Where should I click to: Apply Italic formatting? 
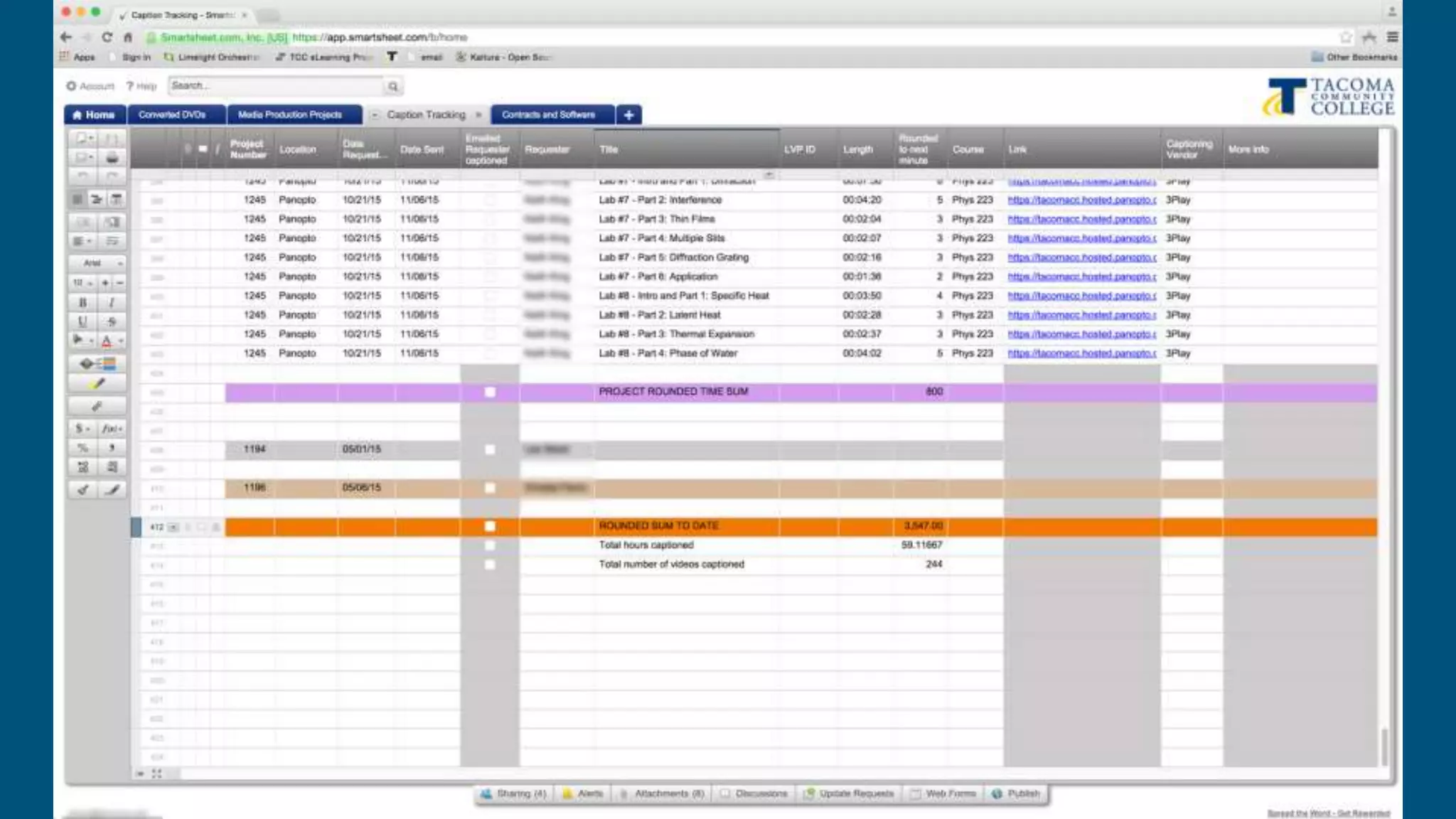[112, 302]
